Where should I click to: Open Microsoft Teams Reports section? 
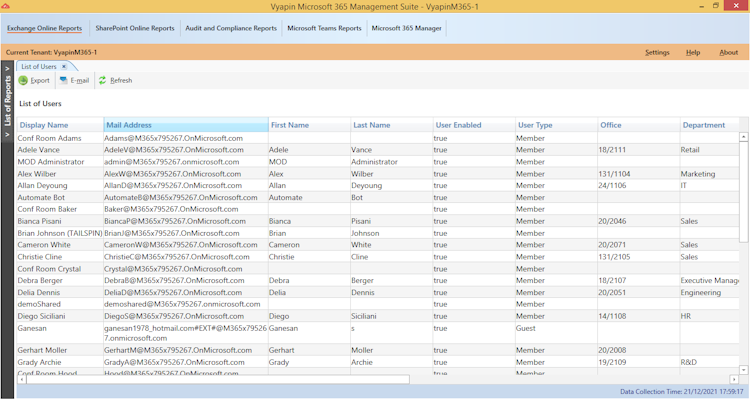[324, 28]
